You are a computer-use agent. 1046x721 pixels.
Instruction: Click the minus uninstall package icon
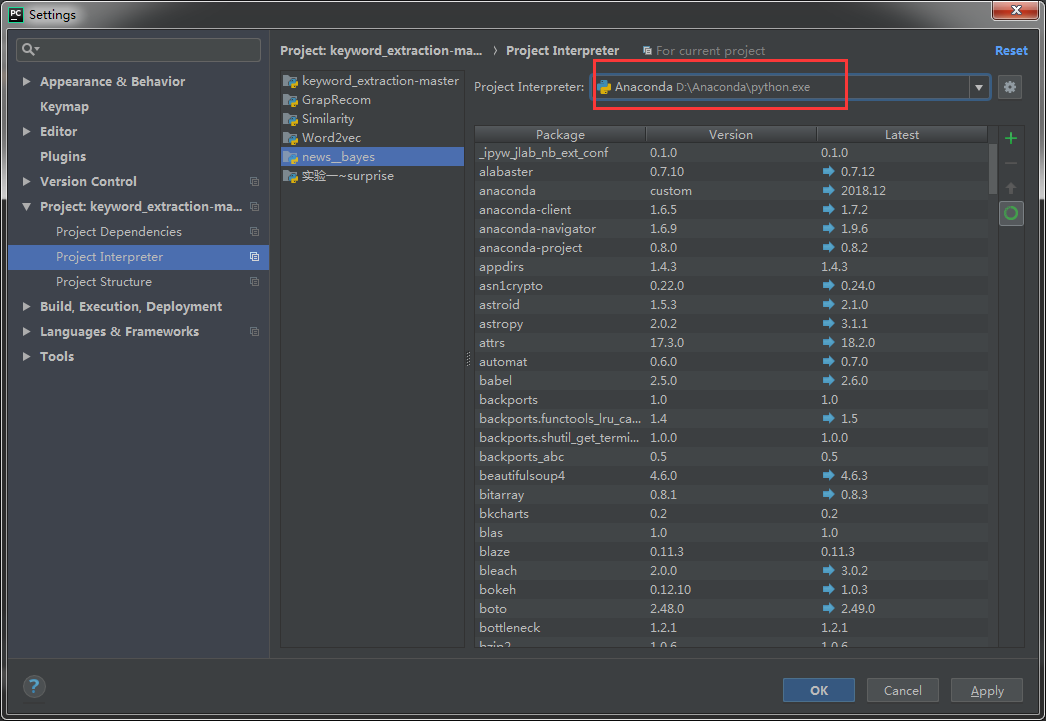(1011, 163)
